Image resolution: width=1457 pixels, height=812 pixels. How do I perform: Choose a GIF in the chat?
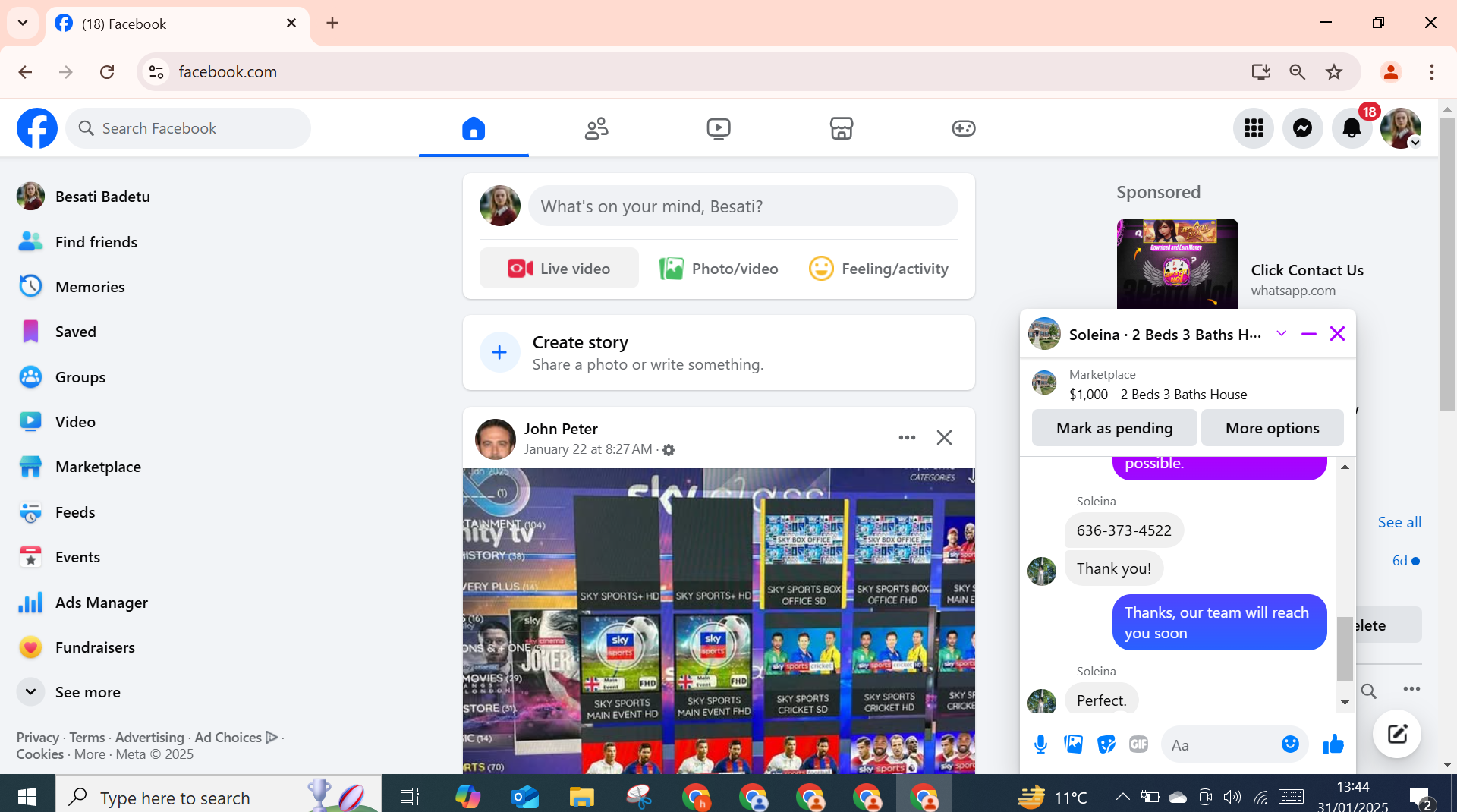(x=1138, y=744)
